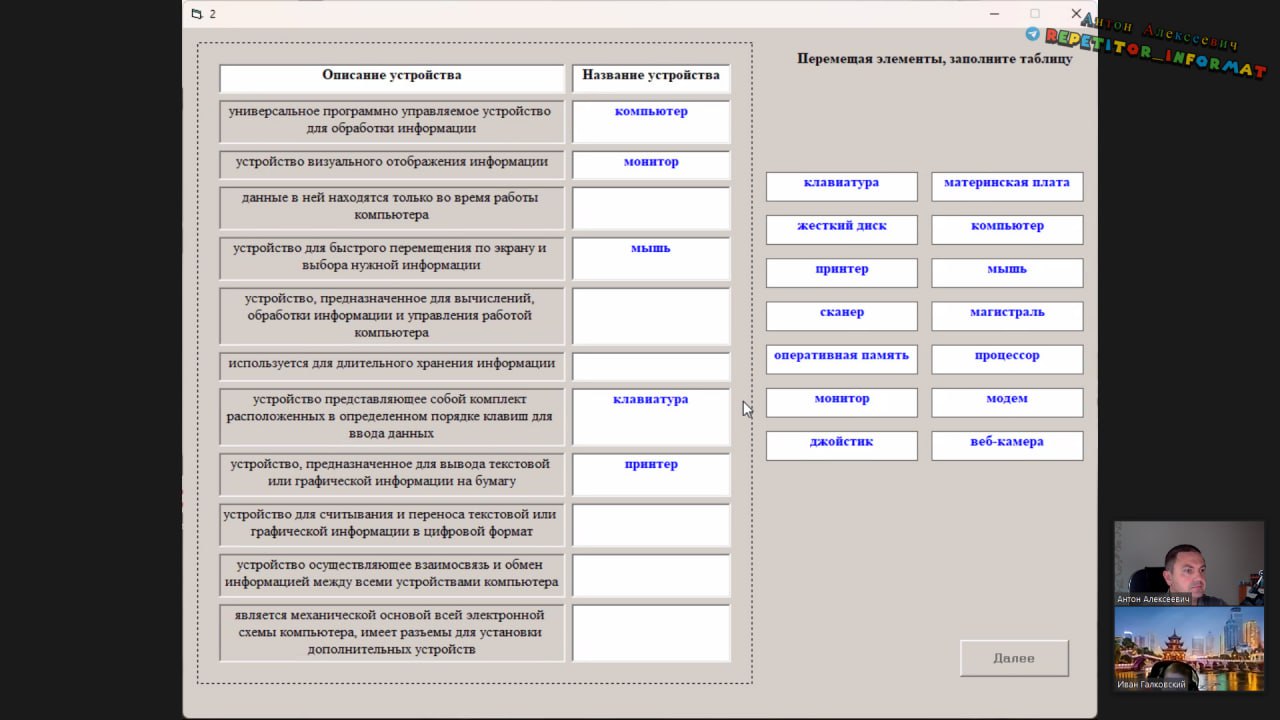The height and width of the screenshot is (720, 1280).
Task: Select the джойстик tile
Action: click(841, 445)
